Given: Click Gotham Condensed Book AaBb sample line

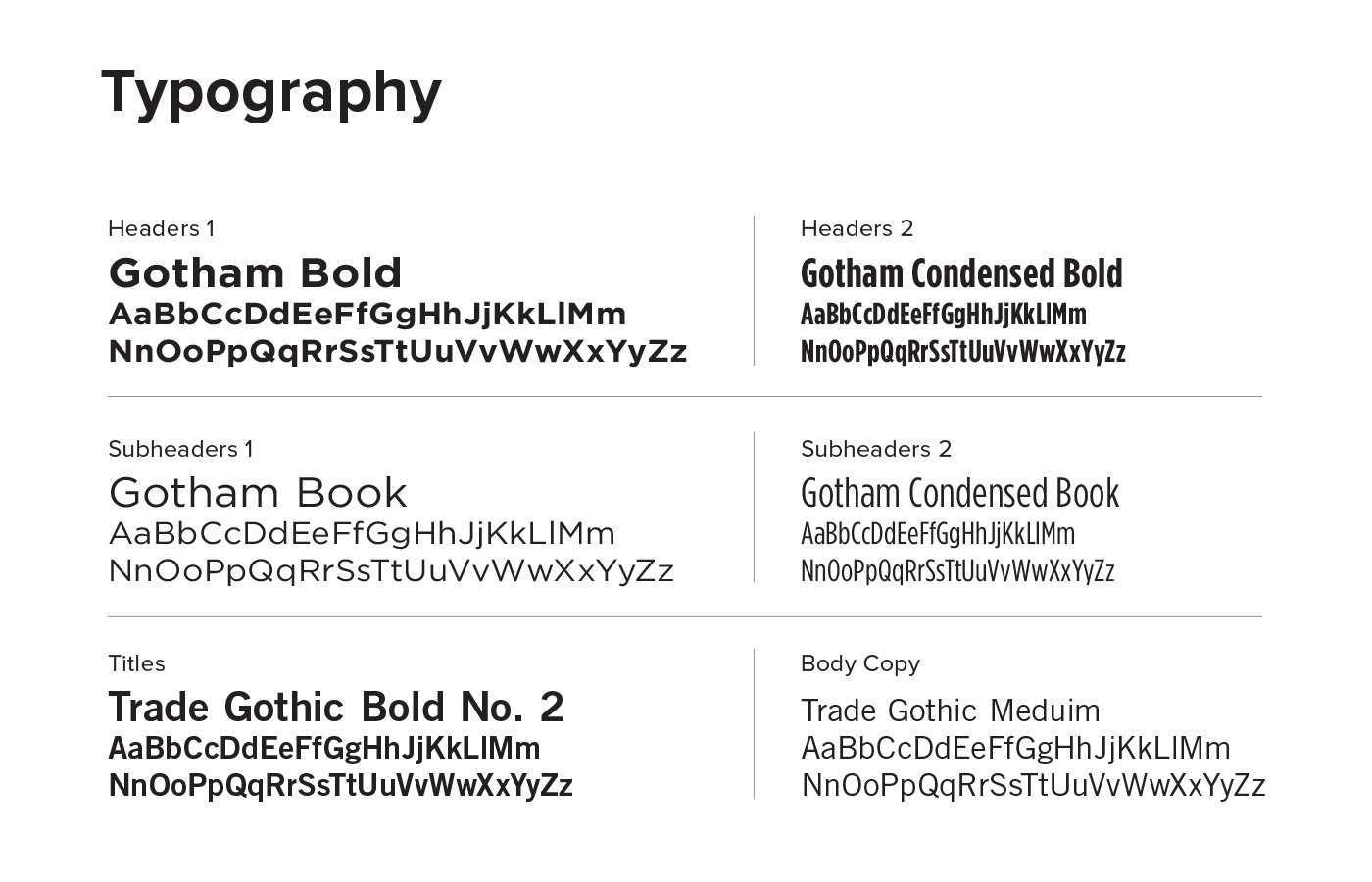Looking at the screenshot, I should click(x=938, y=534).
